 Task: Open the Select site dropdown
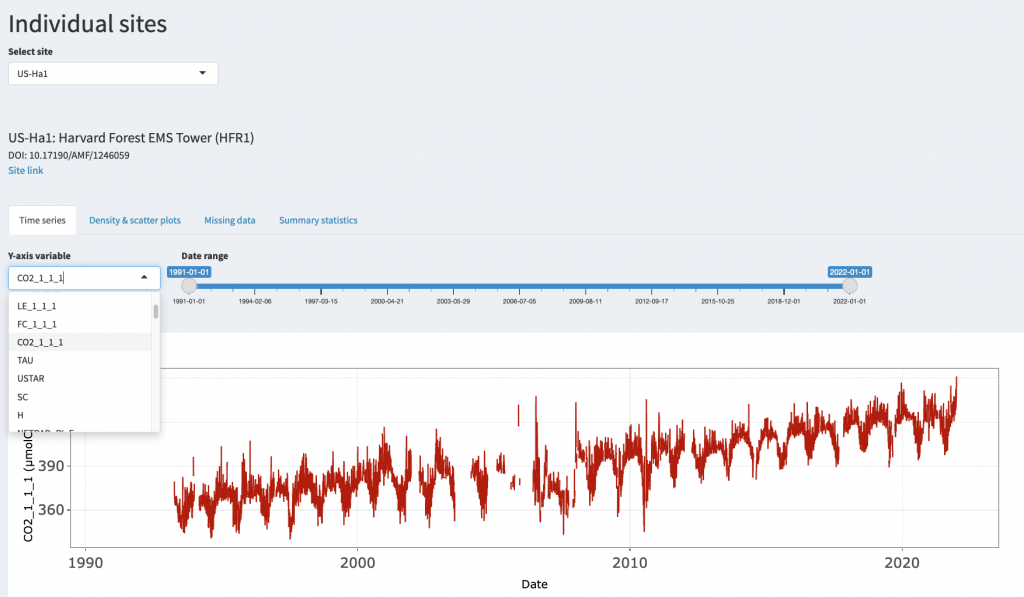pos(112,72)
